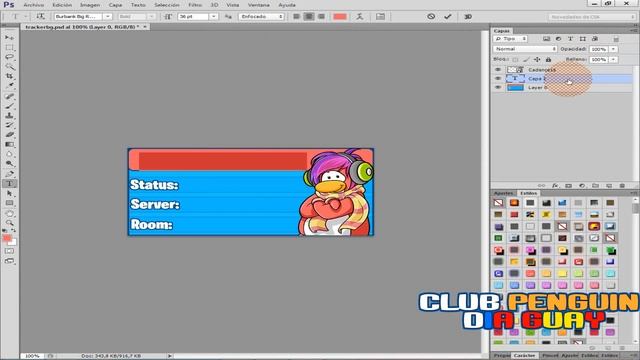This screenshot has height=360, width=640.
Task: Open the Ventana menu
Action: [x=259, y=5]
